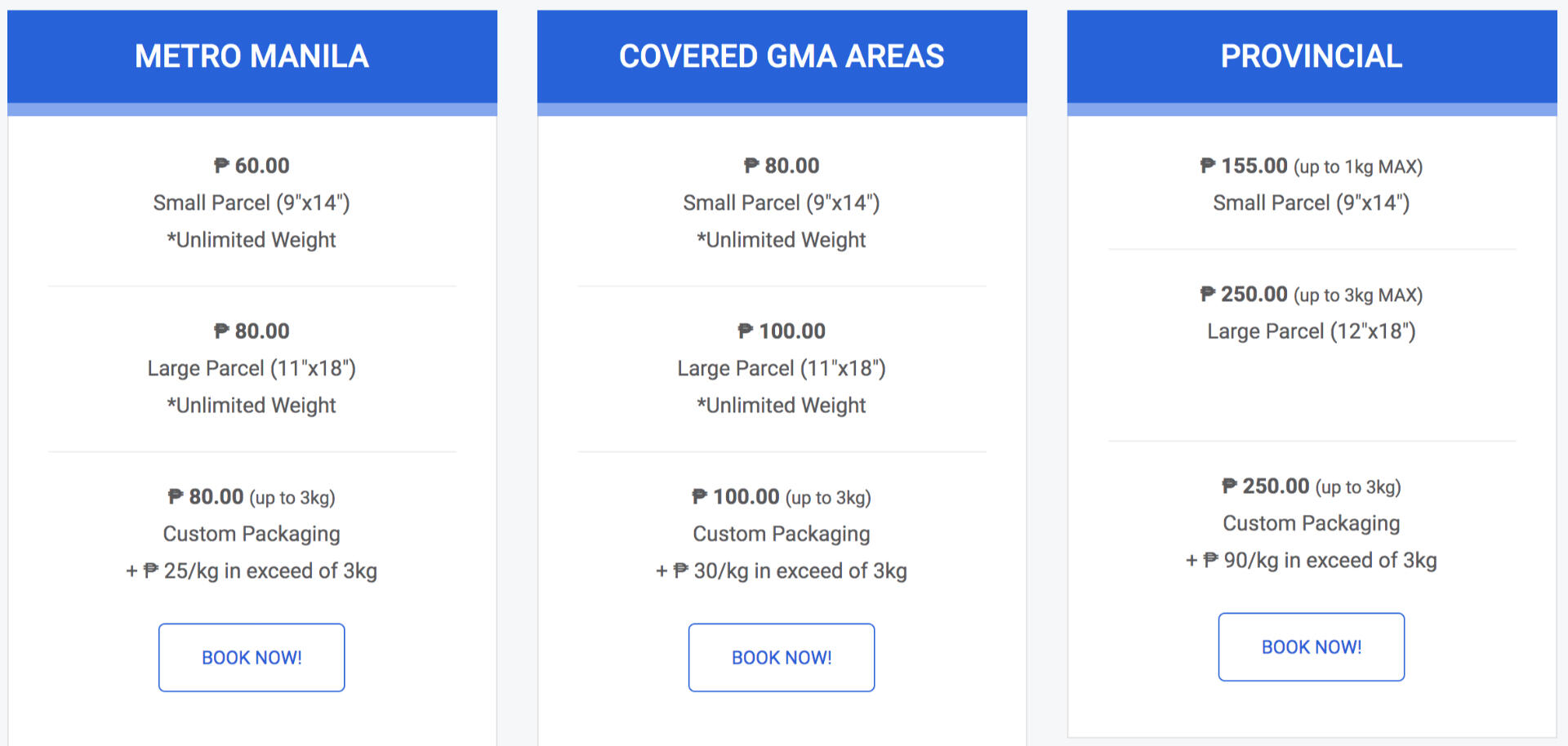Click the METRO MANILA header
This screenshot has height=746, width=1568.
coord(252,56)
